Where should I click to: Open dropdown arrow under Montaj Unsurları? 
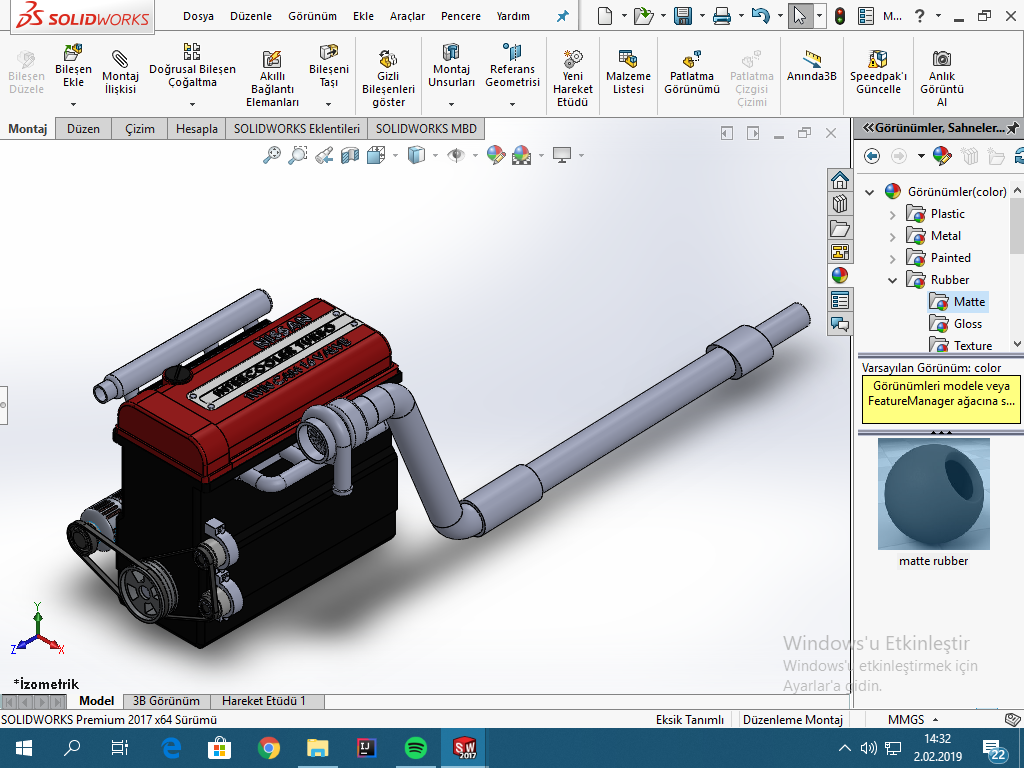451,104
